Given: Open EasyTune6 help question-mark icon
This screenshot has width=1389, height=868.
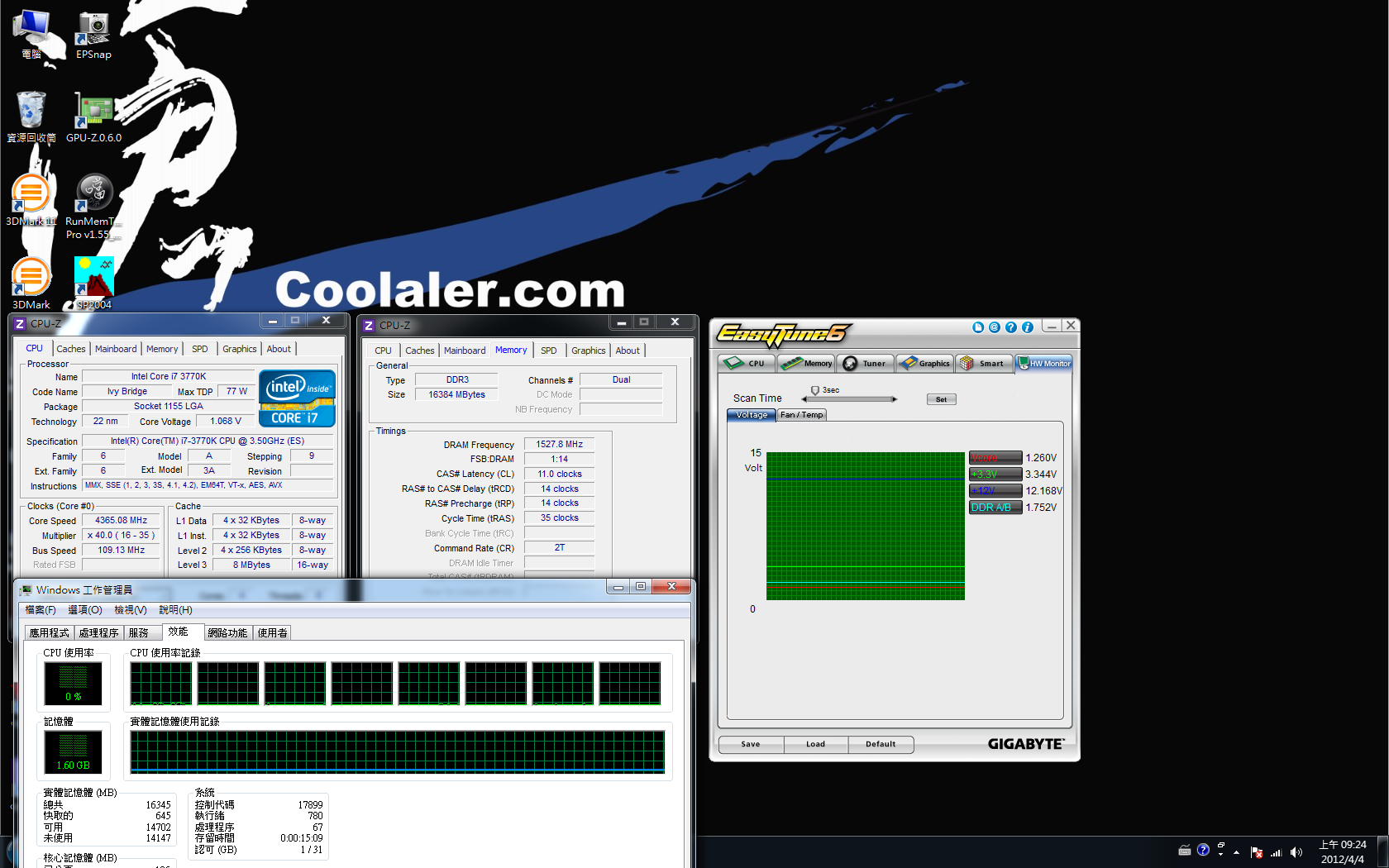Looking at the screenshot, I should point(1011,327).
